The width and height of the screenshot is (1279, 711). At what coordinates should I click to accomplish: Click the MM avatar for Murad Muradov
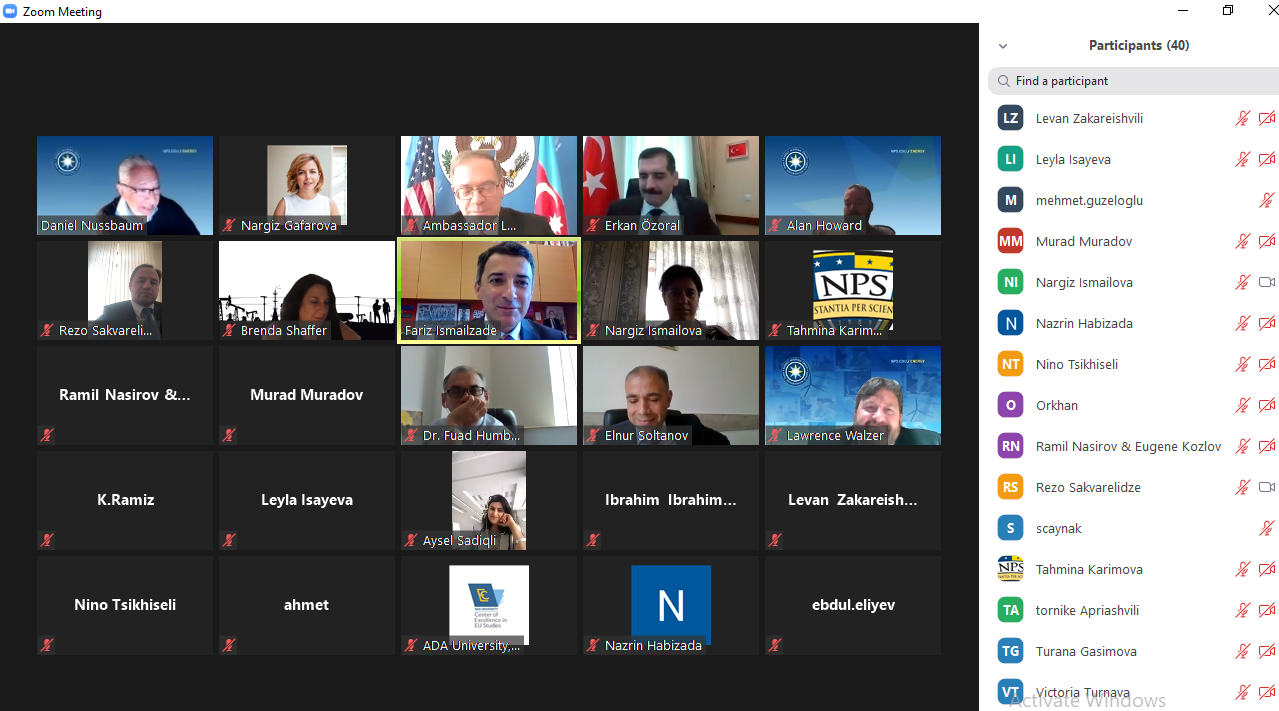pyautogui.click(x=1010, y=241)
